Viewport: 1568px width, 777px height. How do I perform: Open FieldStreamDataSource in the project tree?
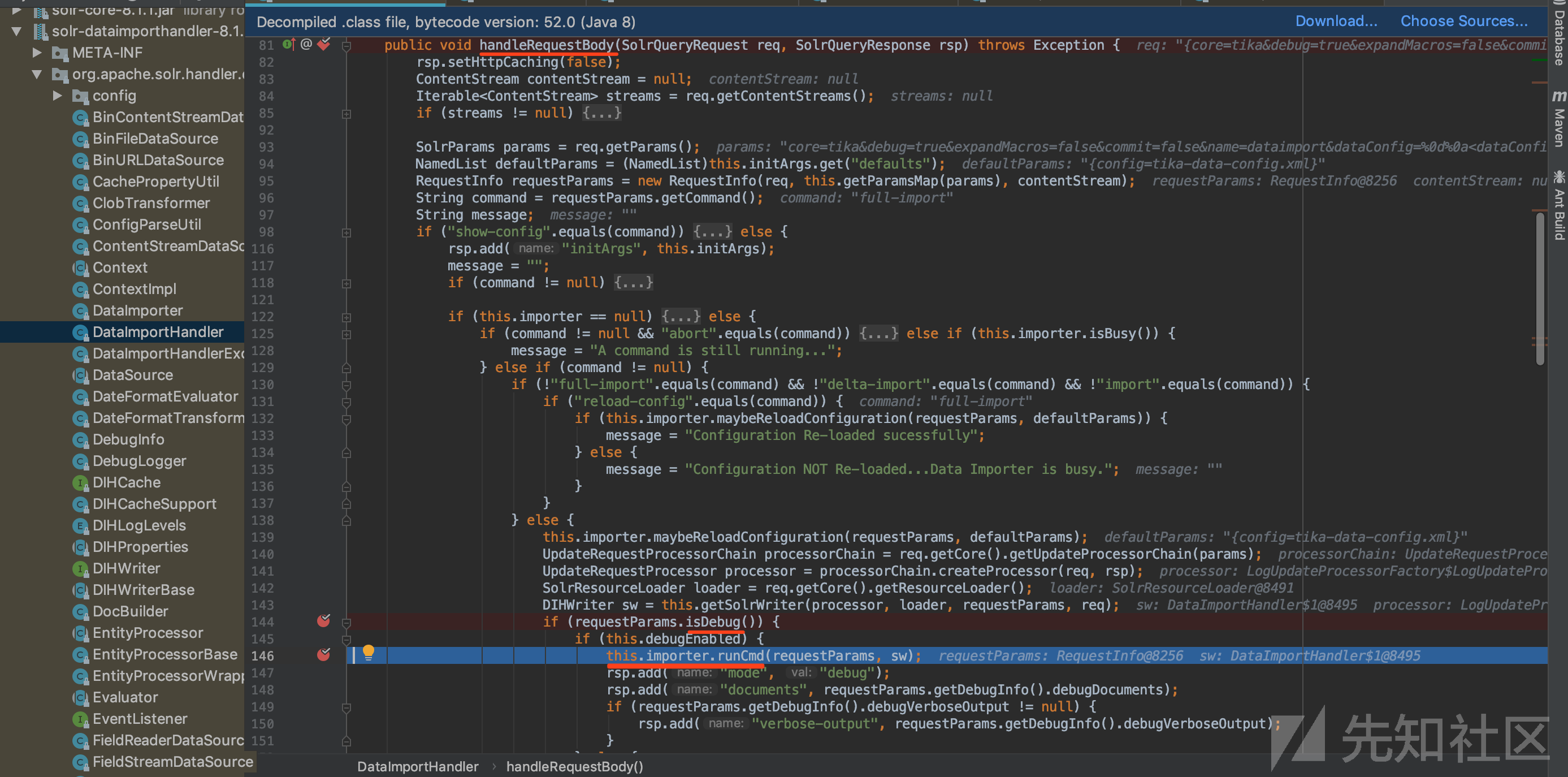[173, 761]
